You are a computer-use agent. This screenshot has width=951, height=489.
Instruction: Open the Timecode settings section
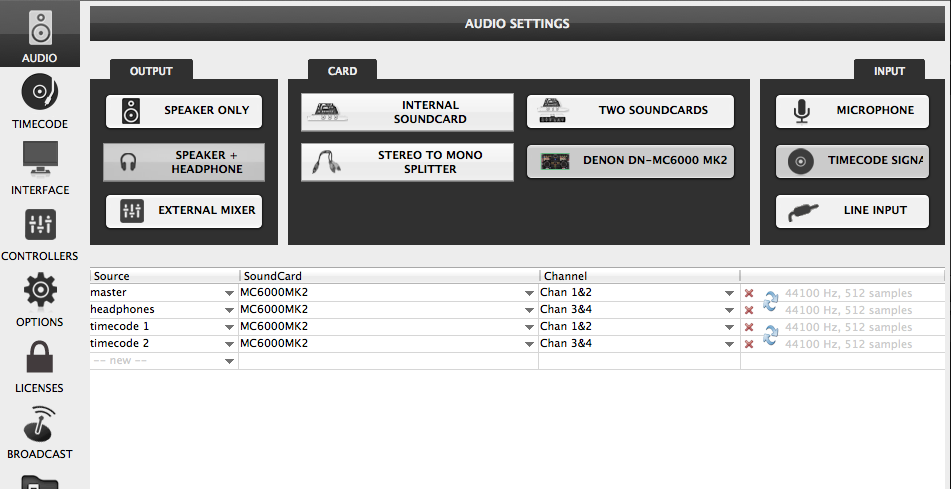pyautogui.click(x=40, y=103)
